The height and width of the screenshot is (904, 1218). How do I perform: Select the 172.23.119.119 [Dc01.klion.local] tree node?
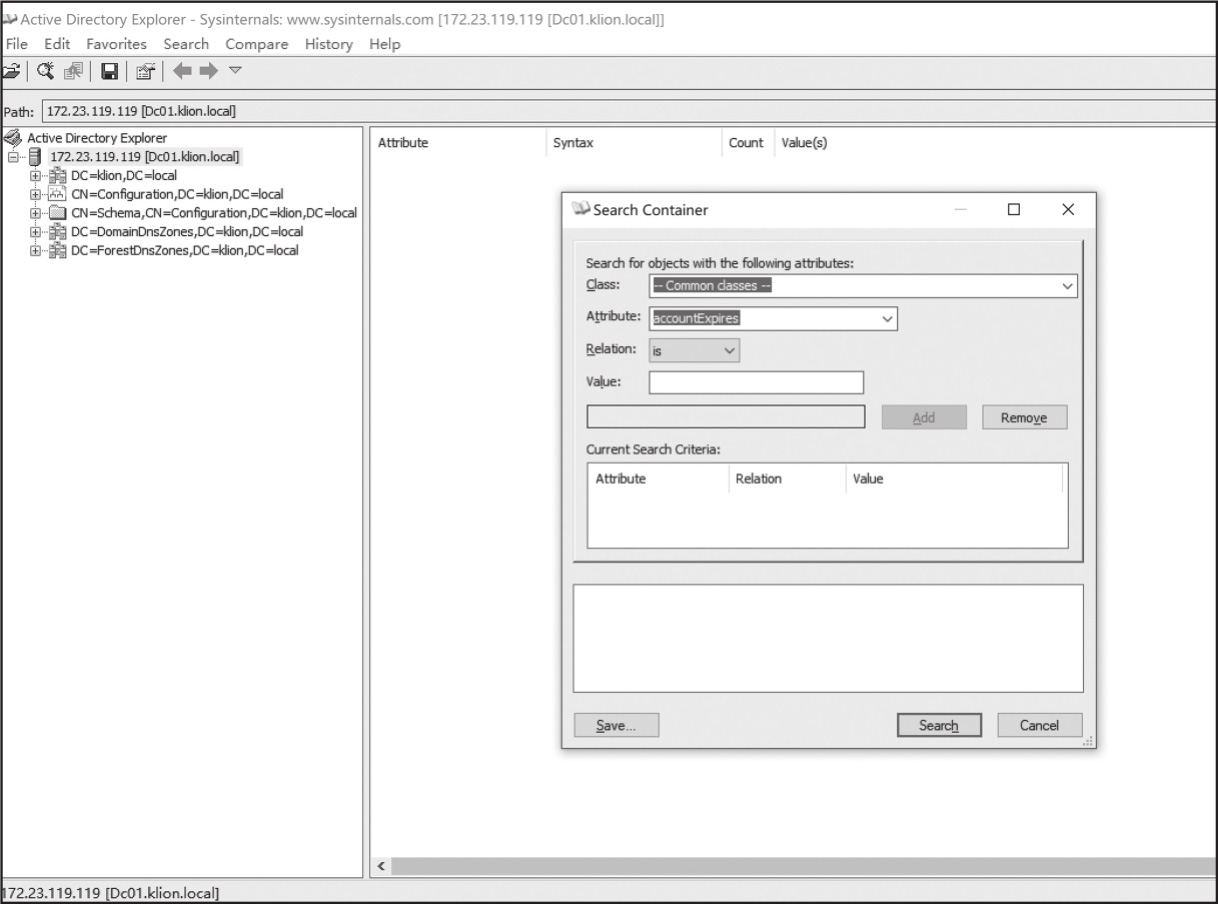coord(145,157)
